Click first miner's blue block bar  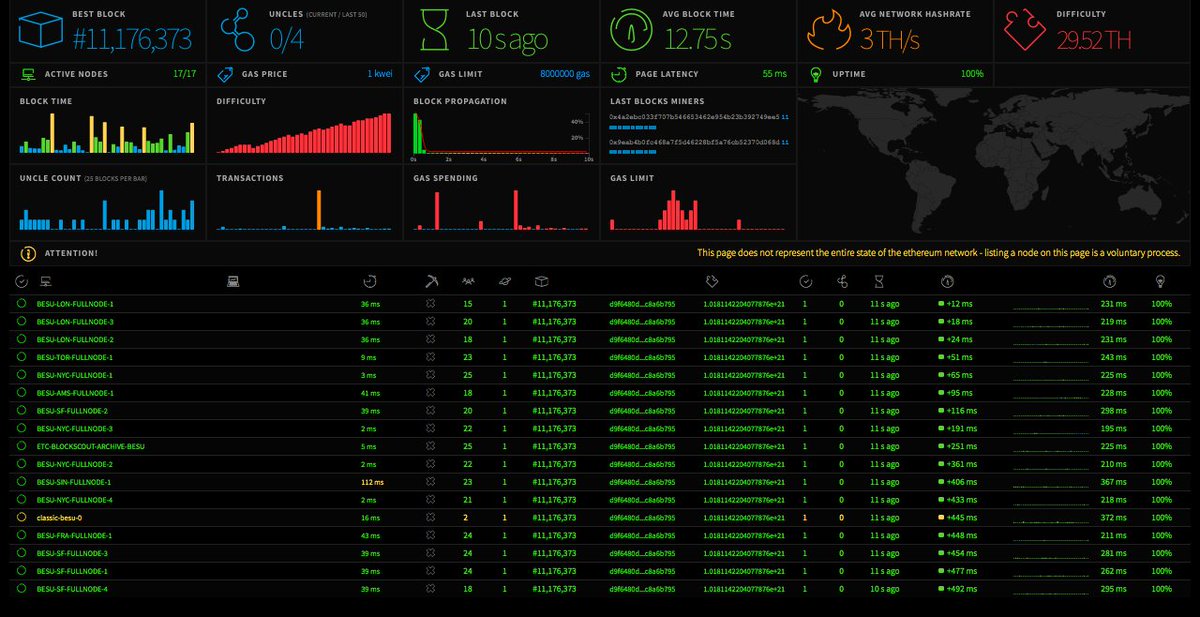tap(633, 128)
